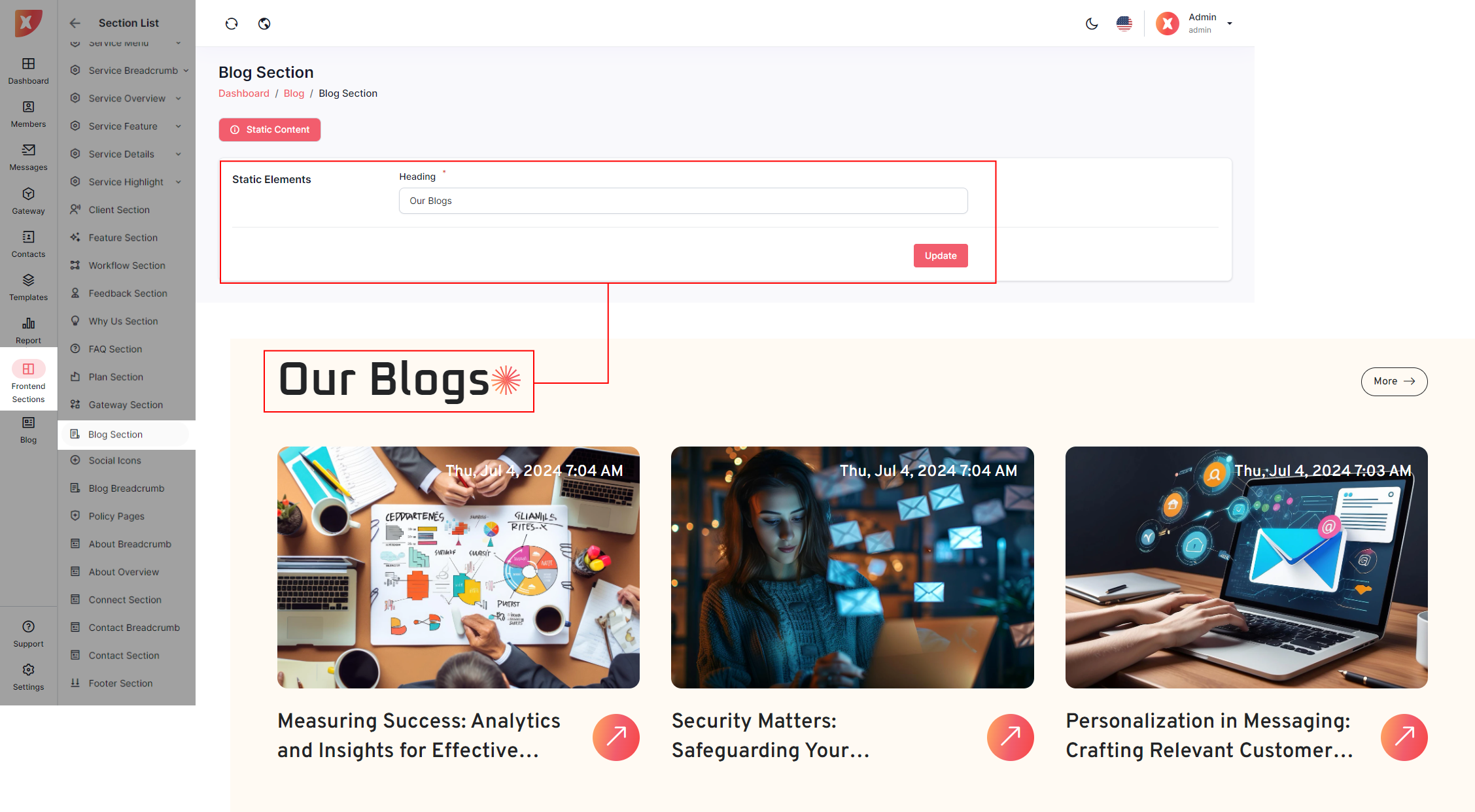Screen dimensions: 1475x812
Task: Click the globe icon in top bar
Action: (264, 24)
